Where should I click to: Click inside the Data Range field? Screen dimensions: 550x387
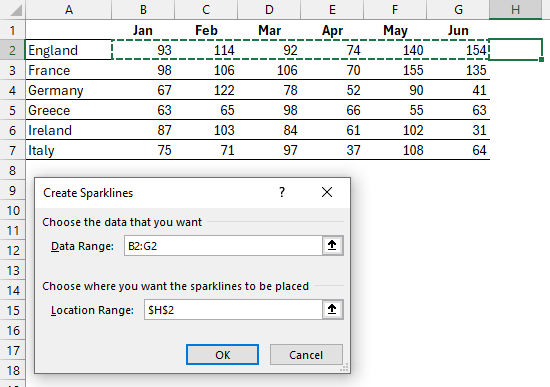pos(223,246)
